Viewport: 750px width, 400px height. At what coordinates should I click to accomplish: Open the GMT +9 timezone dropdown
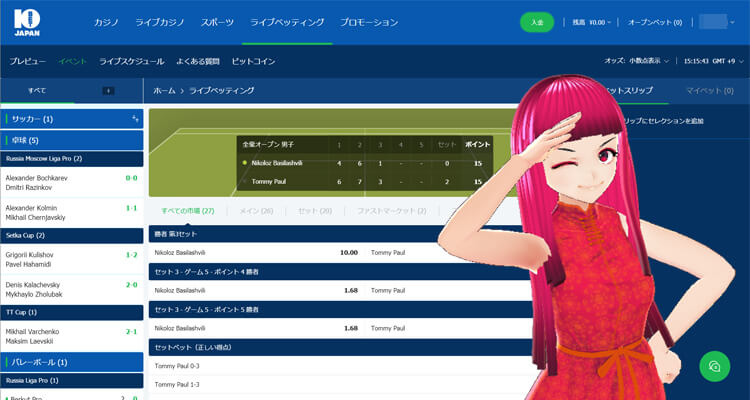click(x=714, y=61)
